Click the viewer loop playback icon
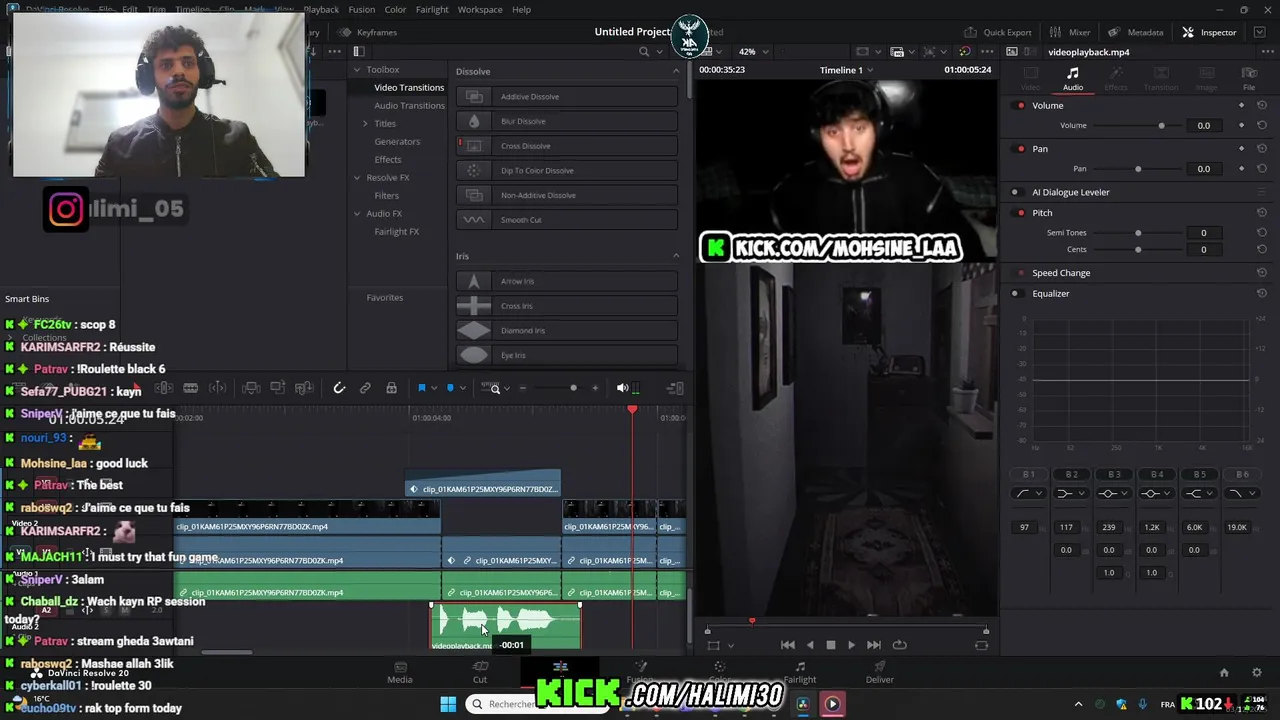 click(x=899, y=645)
